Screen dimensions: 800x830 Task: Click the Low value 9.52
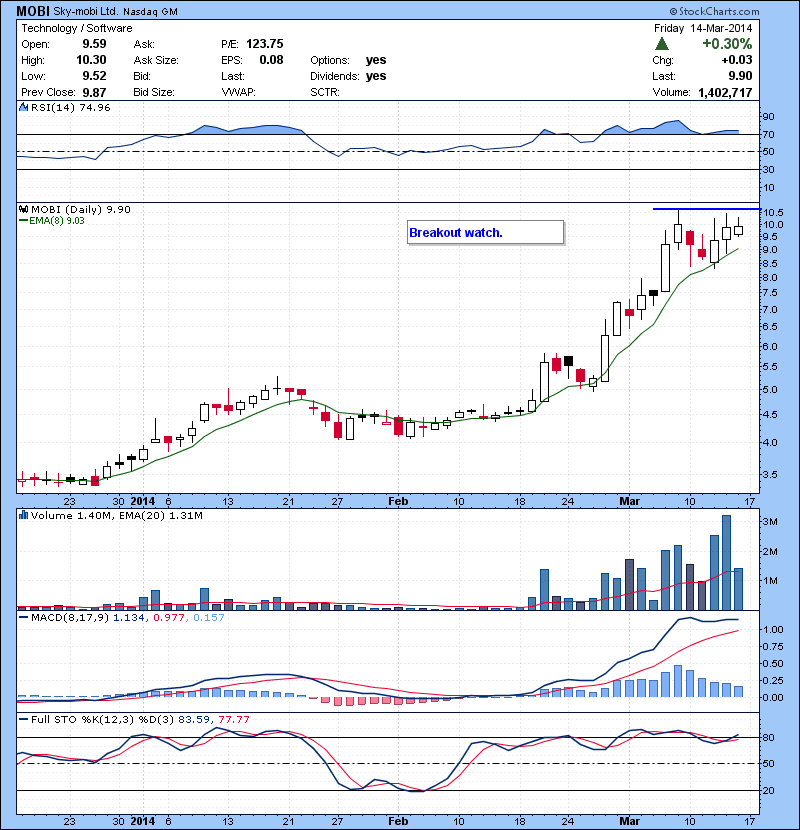click(x=94, y=76)
